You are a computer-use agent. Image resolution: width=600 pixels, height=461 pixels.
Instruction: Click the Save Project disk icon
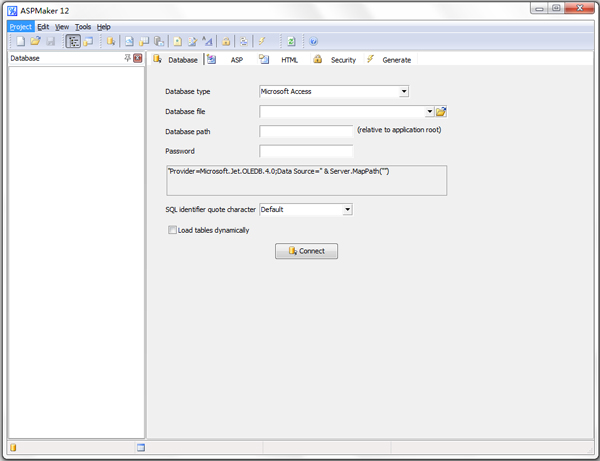pos(50,42)
